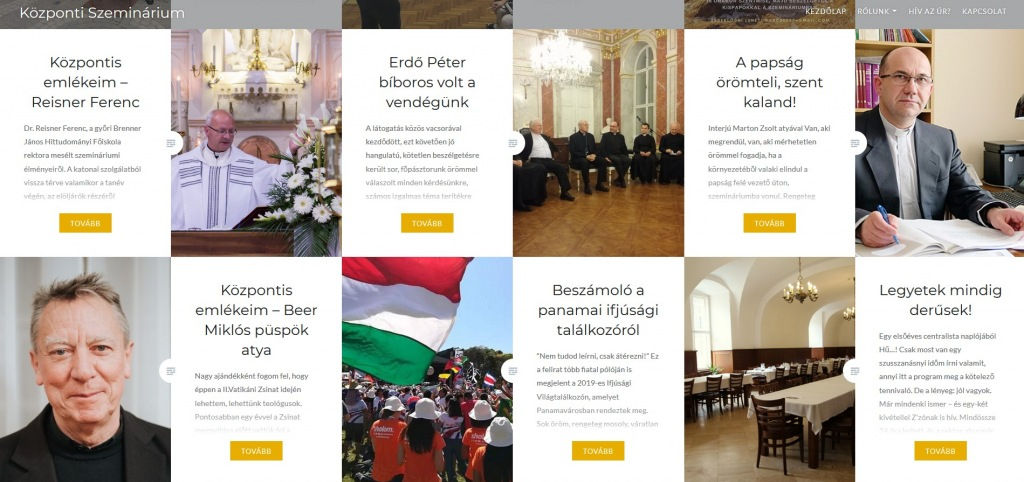Click the article icon beside Beer Miklós post

pyautogui.click(x=171, y=370)
